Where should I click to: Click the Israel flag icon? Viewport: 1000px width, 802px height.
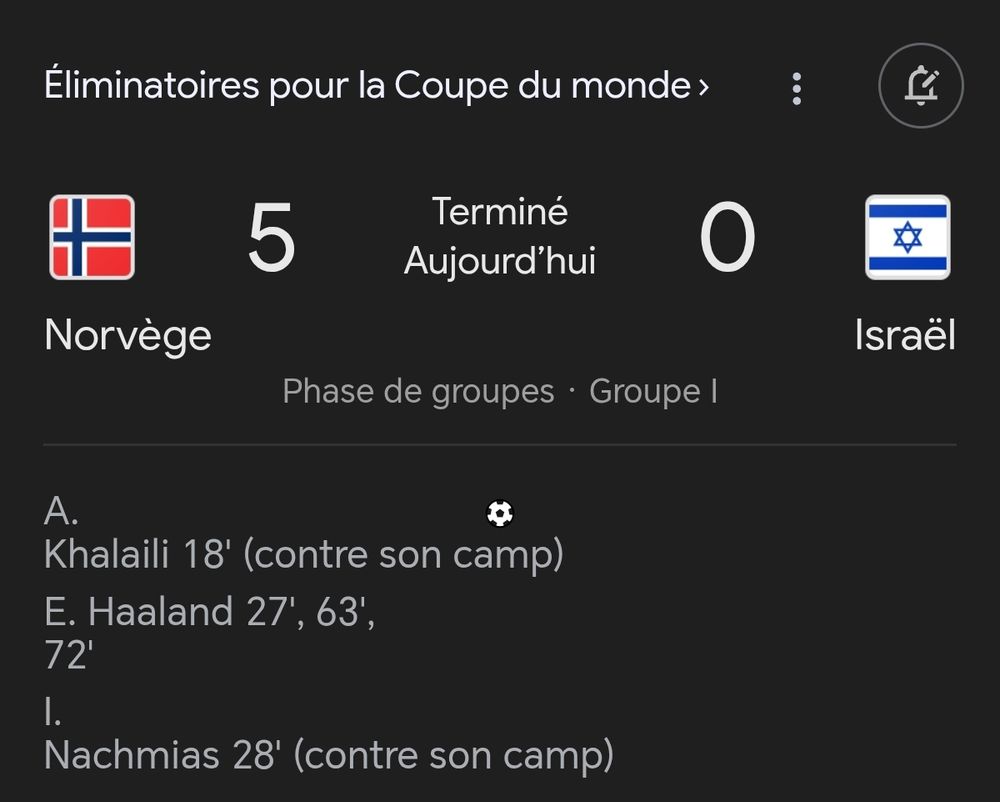click(907, 237)
